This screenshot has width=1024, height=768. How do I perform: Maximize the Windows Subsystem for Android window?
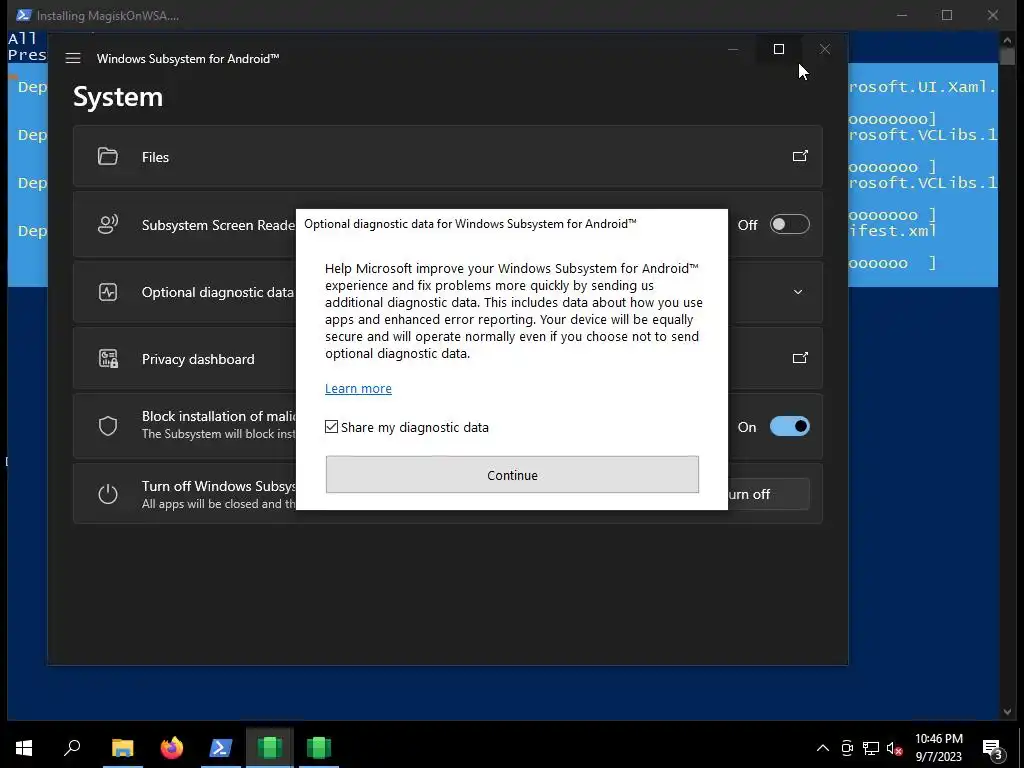tap(778, 49)
